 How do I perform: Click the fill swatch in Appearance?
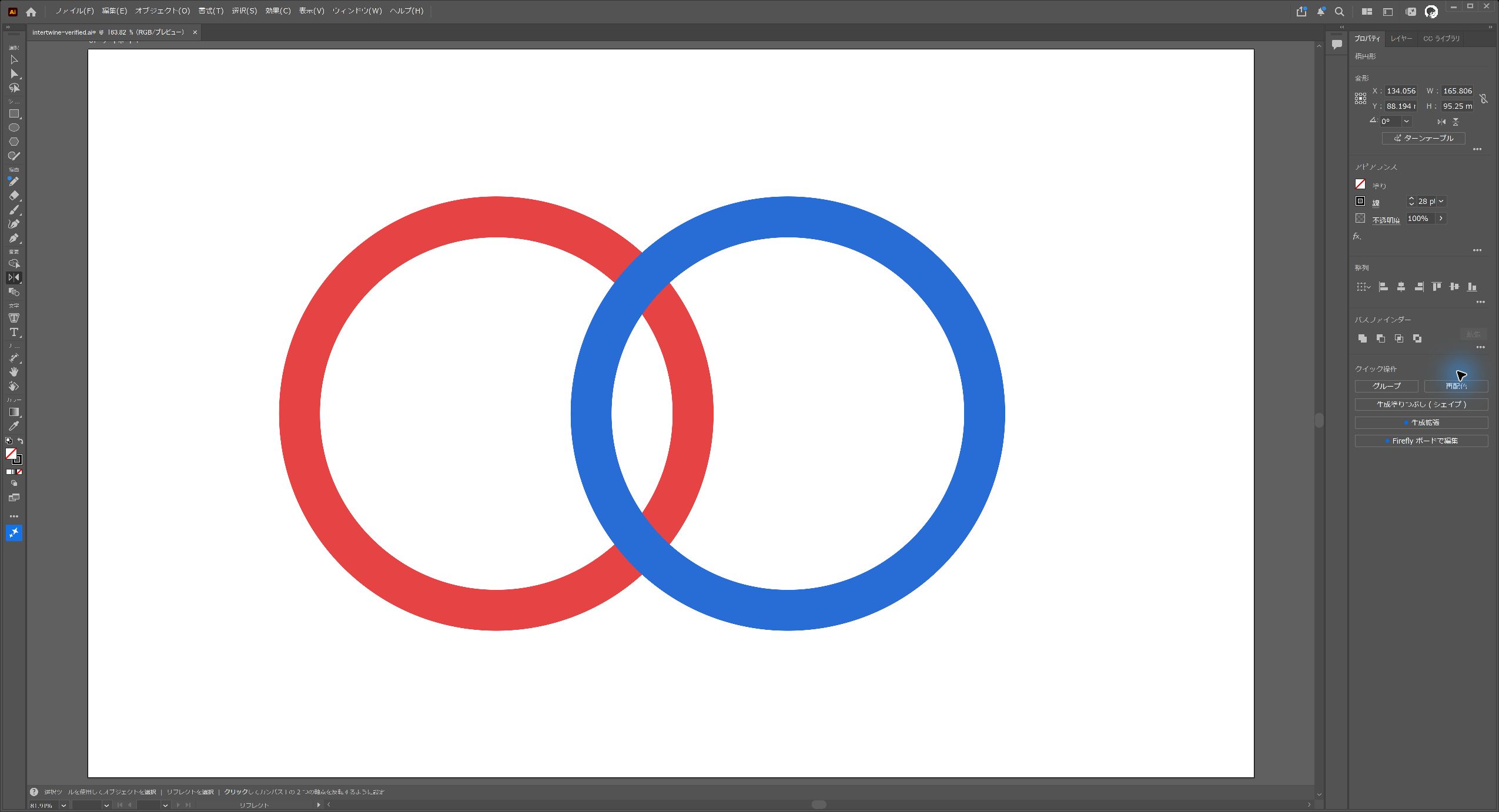click(1360, 184)
